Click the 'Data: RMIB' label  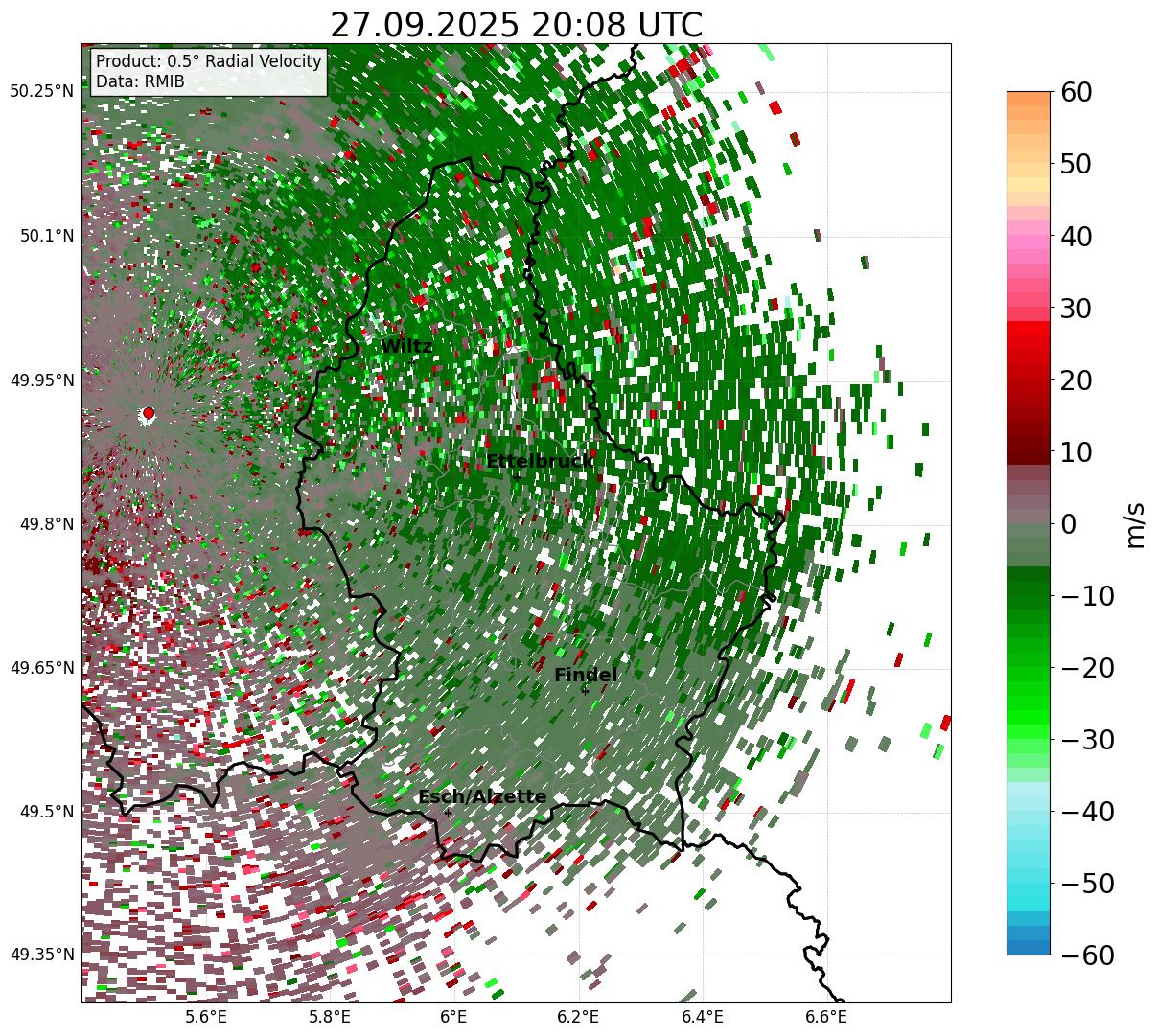(140, 82)
